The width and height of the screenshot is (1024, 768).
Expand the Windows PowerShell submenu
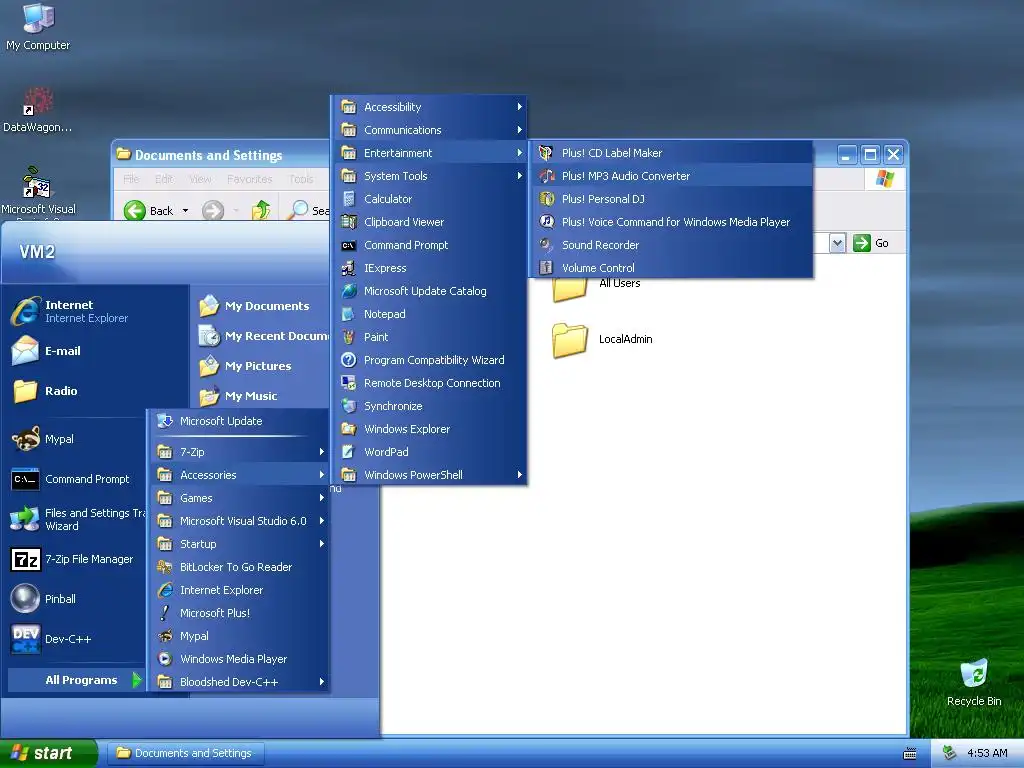tap(430, 475)
